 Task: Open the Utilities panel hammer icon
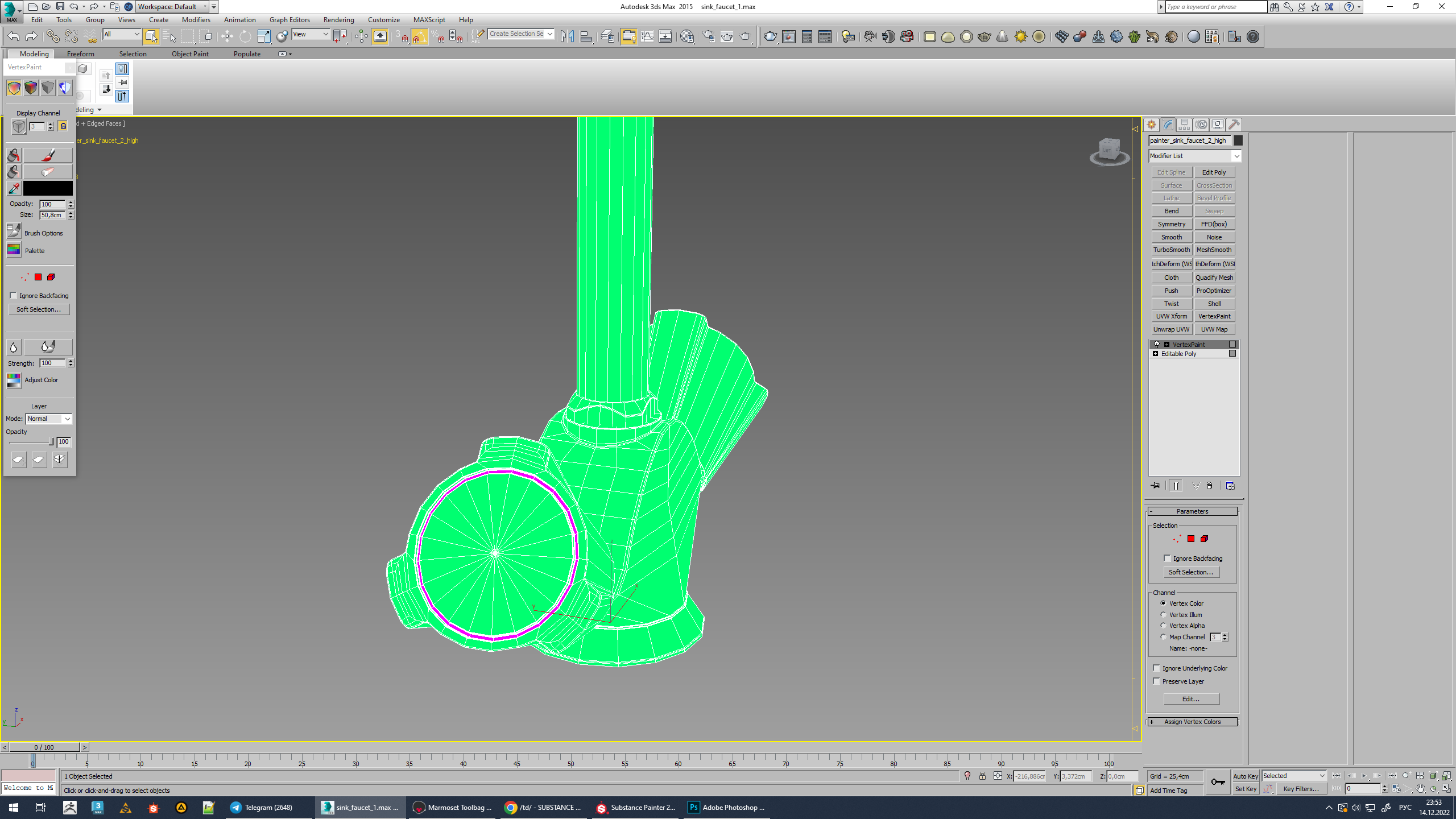click(1234, 125)
